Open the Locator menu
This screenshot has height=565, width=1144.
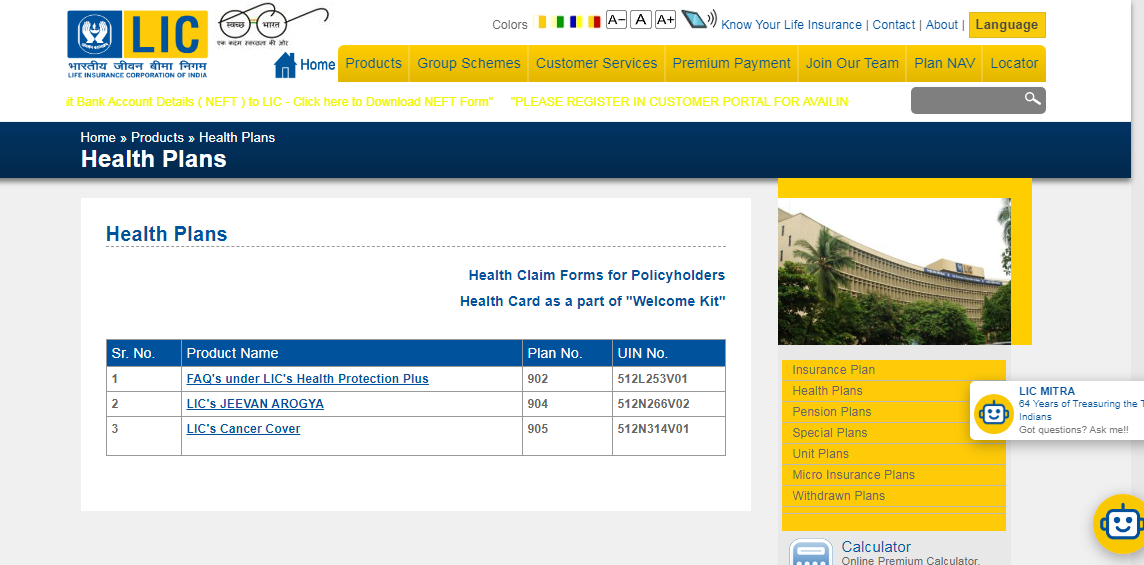(1014, 64)
